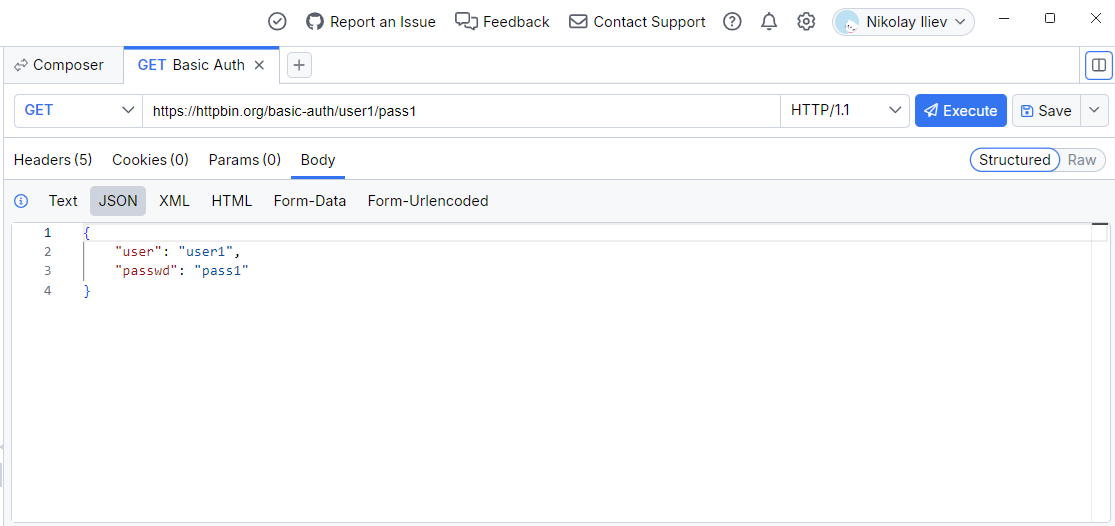1115x526 pixels.
Task: Click the "passwd" key in the editor
Action: click(x=145, y=271)
